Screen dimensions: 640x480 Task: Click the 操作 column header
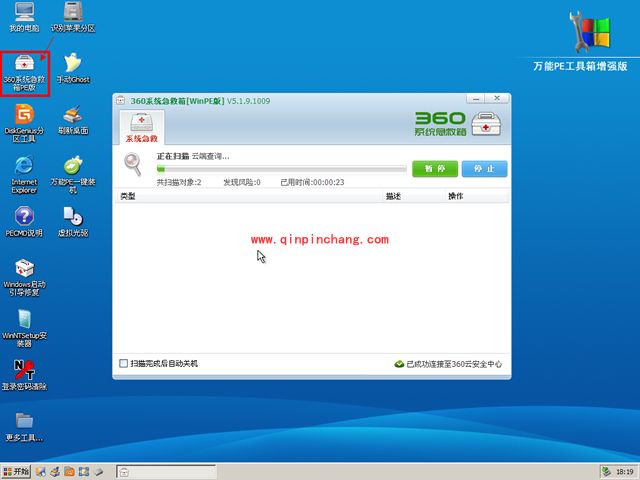pyautogui.click(x=456, y=196)
